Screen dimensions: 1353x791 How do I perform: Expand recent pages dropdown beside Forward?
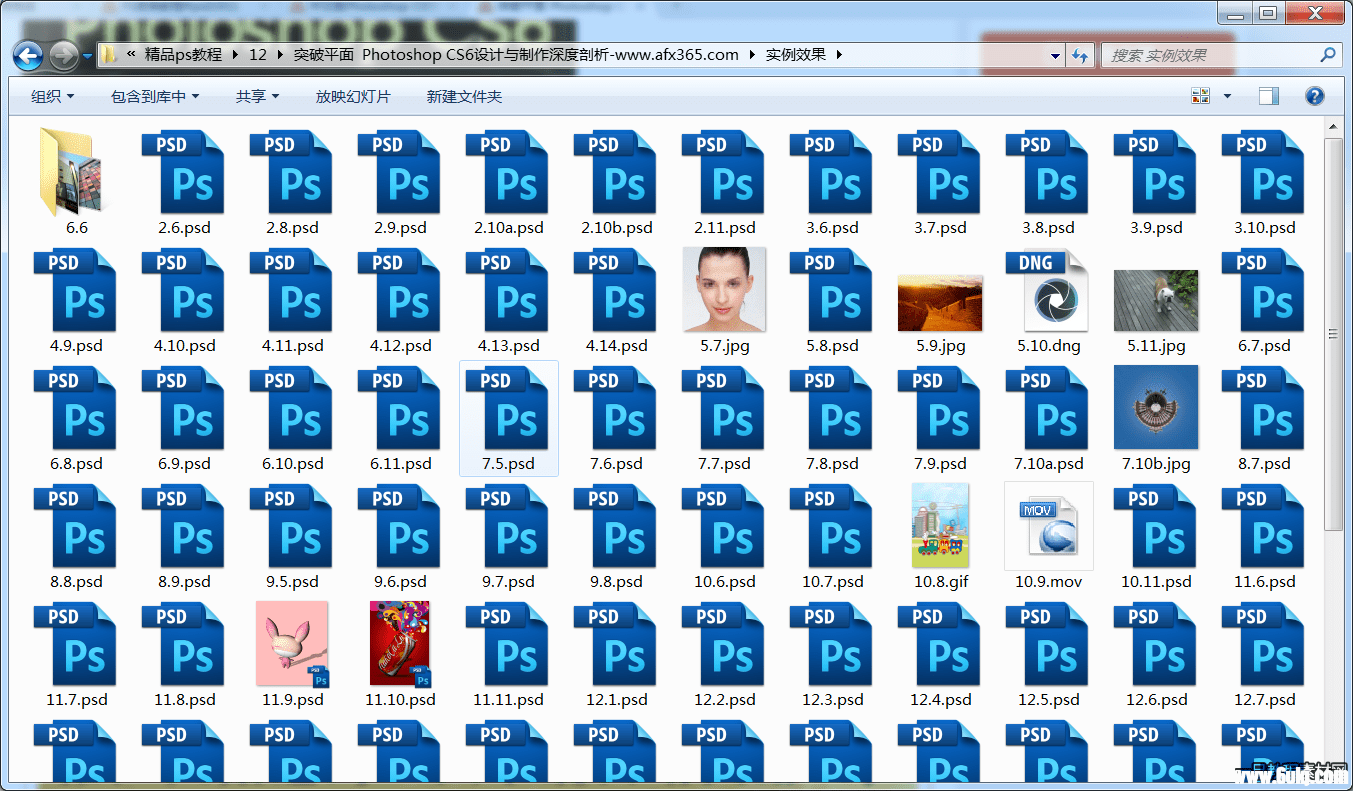tap(87, 55)
